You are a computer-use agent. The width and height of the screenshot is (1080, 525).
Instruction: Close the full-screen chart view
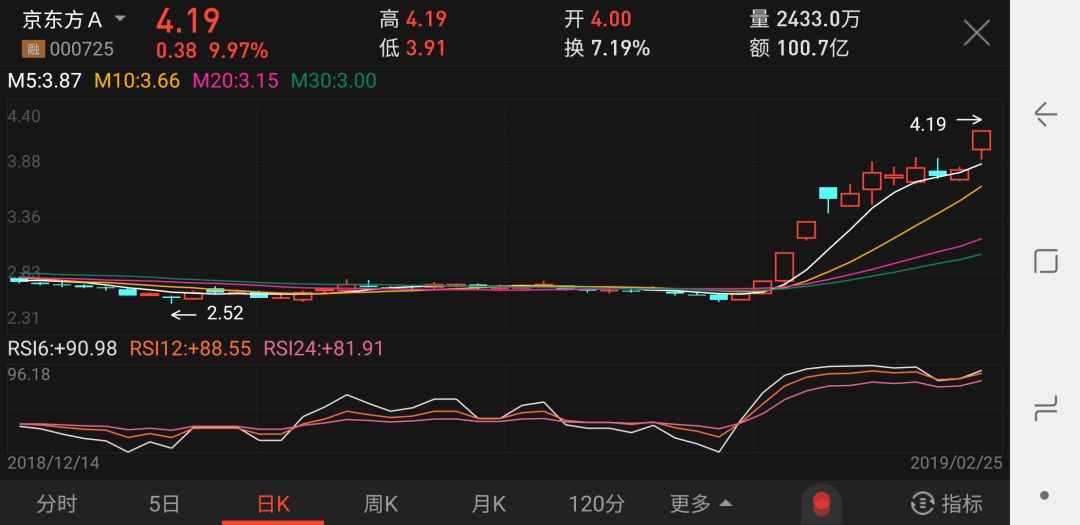click(975, 34)
